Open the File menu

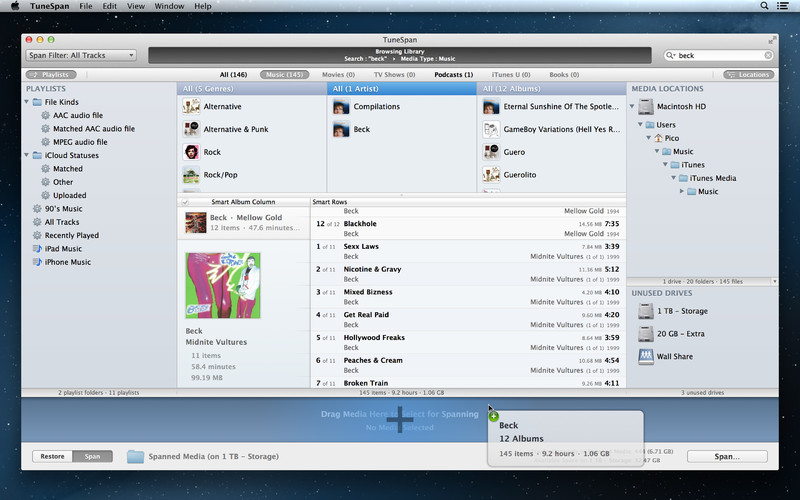pos(86,6)
